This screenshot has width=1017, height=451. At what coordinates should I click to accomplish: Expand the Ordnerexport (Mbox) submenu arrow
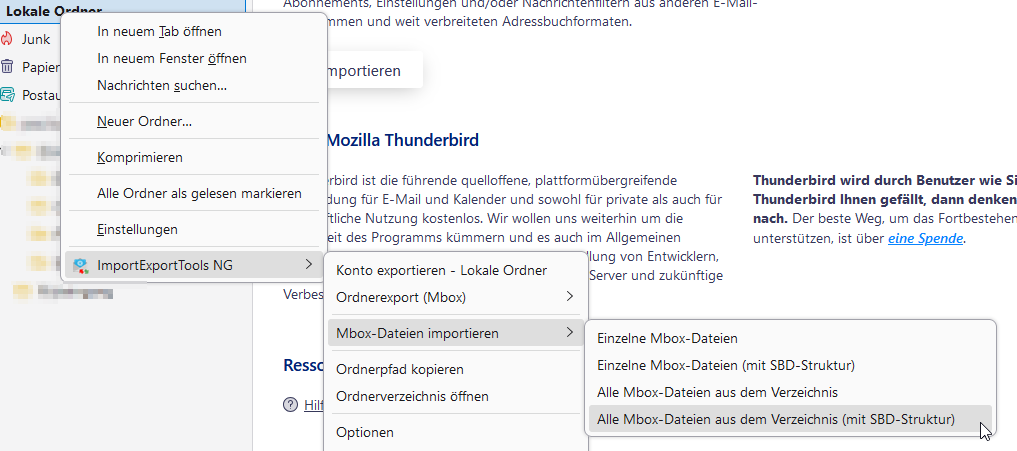coord(570,297)
